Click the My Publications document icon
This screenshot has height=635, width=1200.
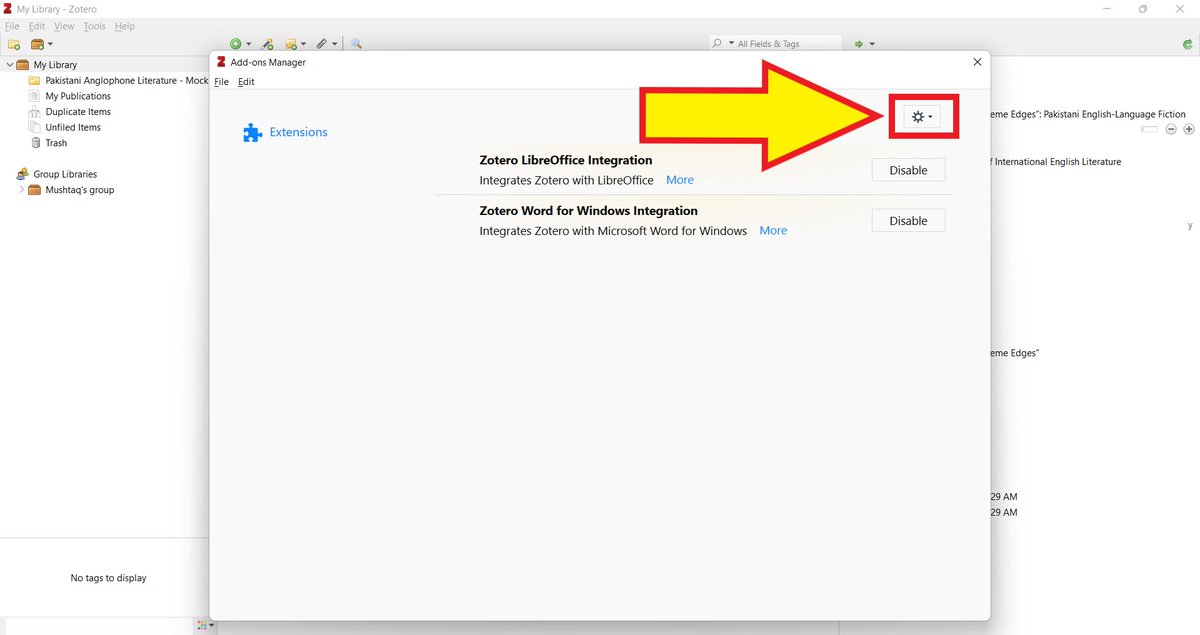tap(35, 96)
